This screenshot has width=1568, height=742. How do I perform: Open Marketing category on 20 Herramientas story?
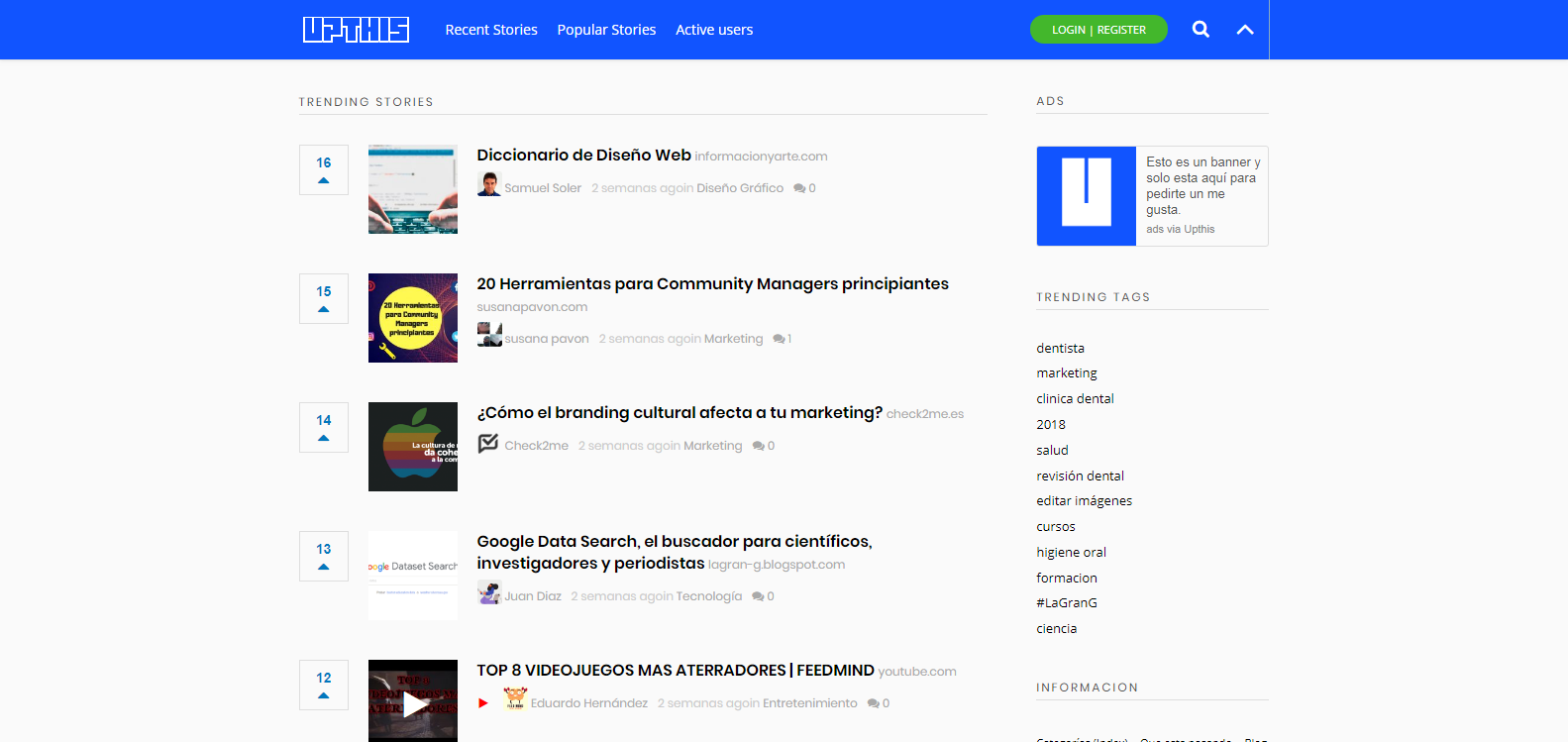[x=733, y=339]
